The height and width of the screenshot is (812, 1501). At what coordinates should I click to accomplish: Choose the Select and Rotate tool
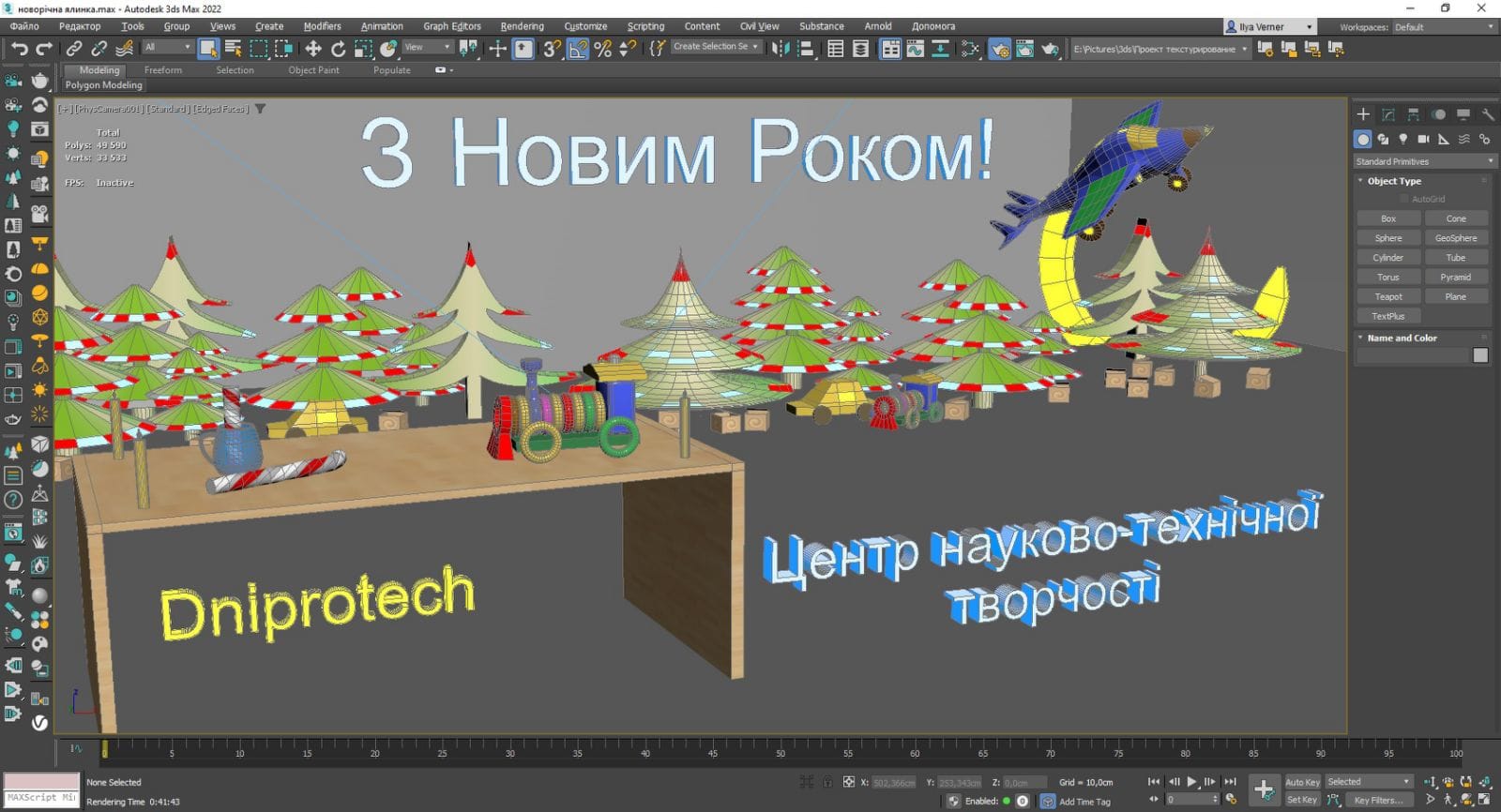tap(338, 49)
